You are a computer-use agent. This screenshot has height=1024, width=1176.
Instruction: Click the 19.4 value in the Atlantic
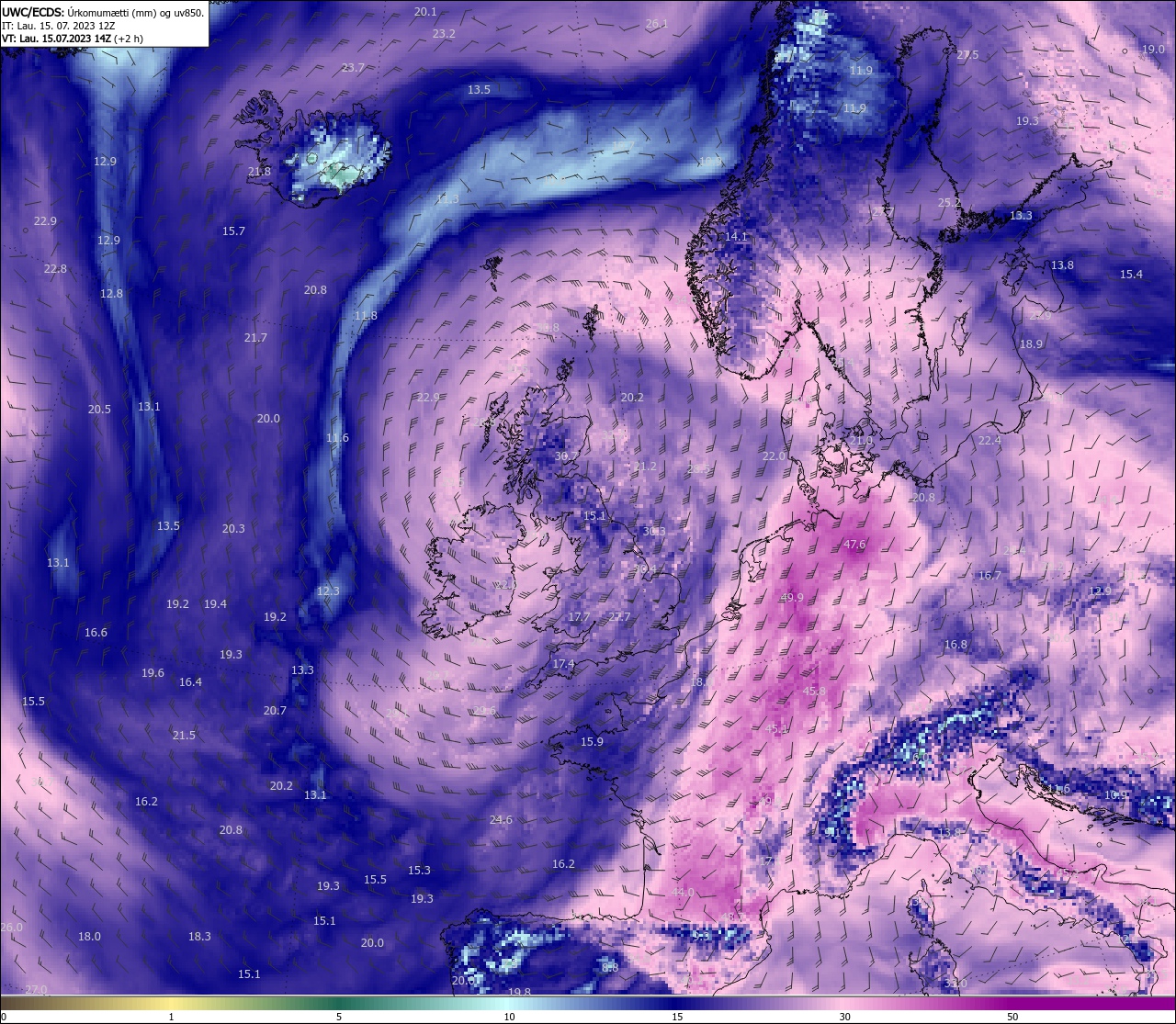pos(215,603)
